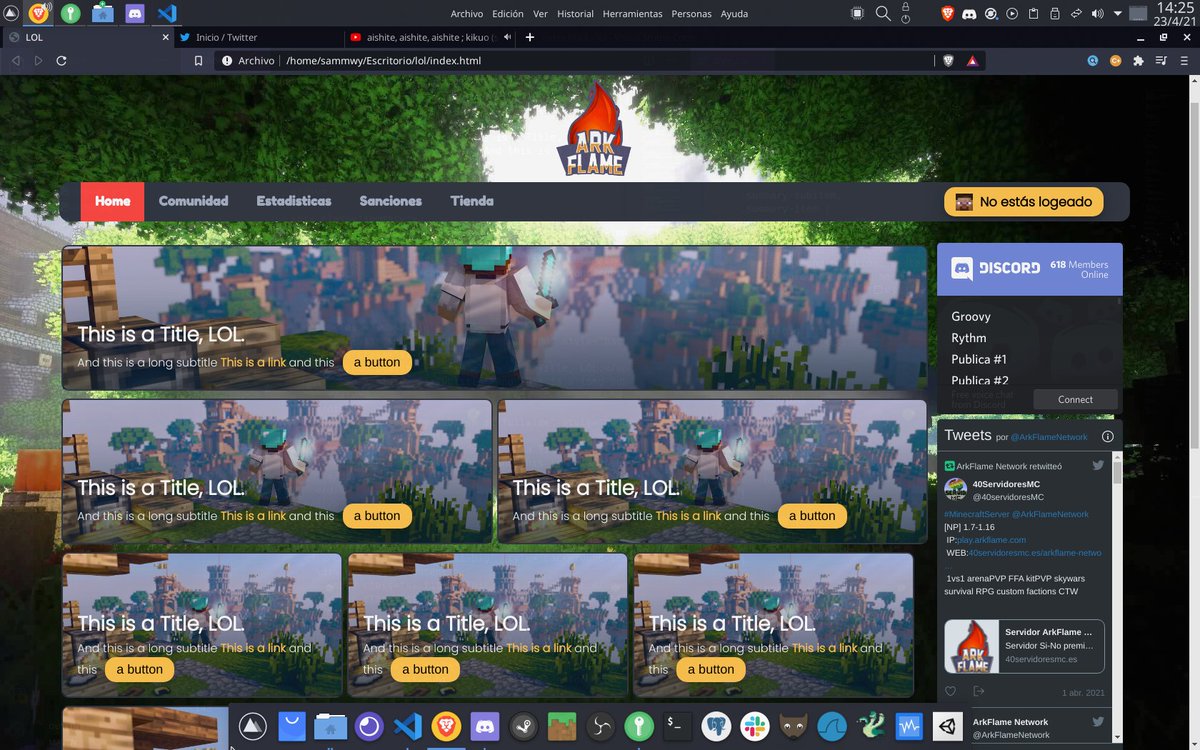Open the Archivo menu

467,14
